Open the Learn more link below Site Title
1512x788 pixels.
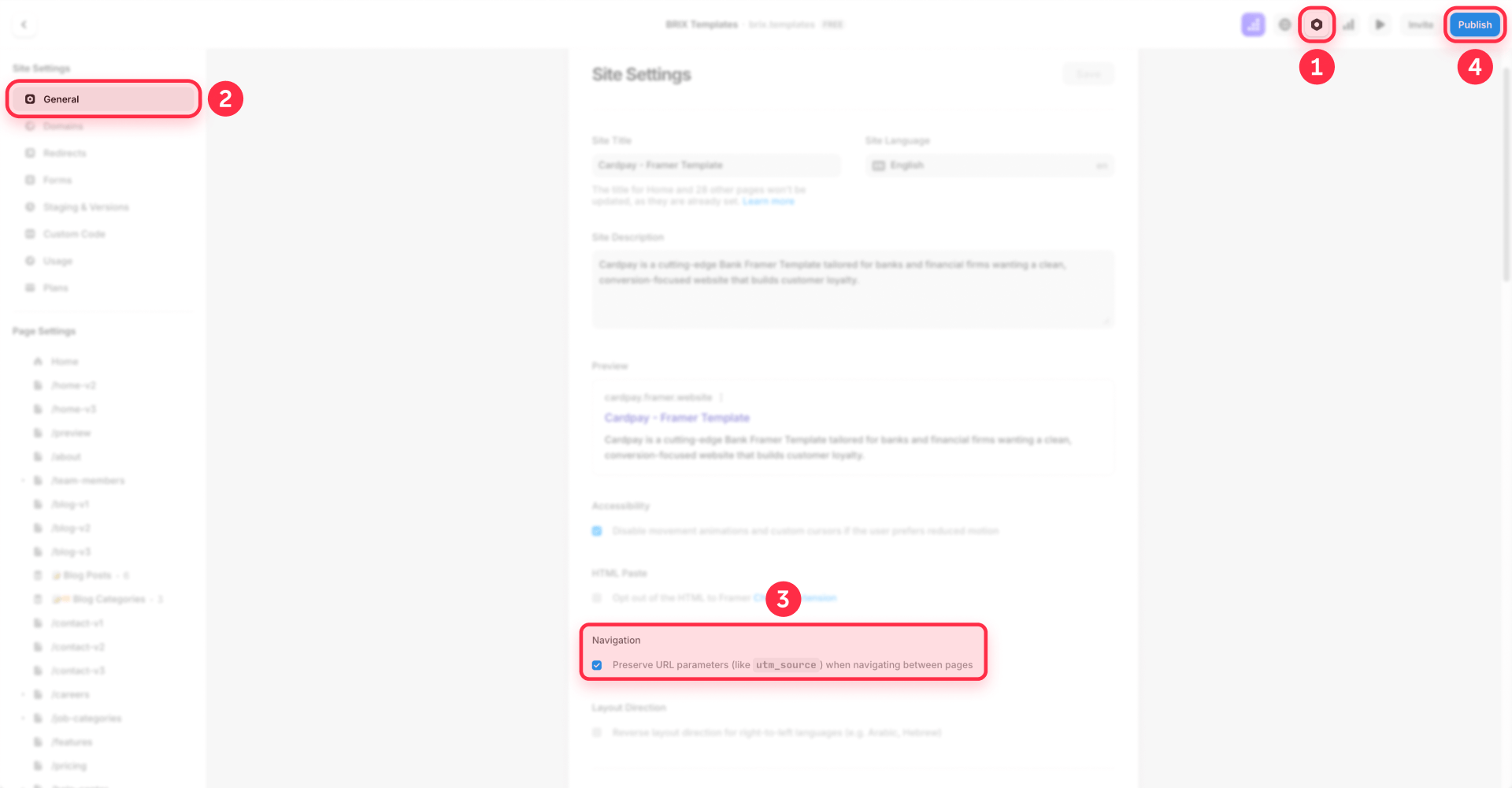point(768,201)
